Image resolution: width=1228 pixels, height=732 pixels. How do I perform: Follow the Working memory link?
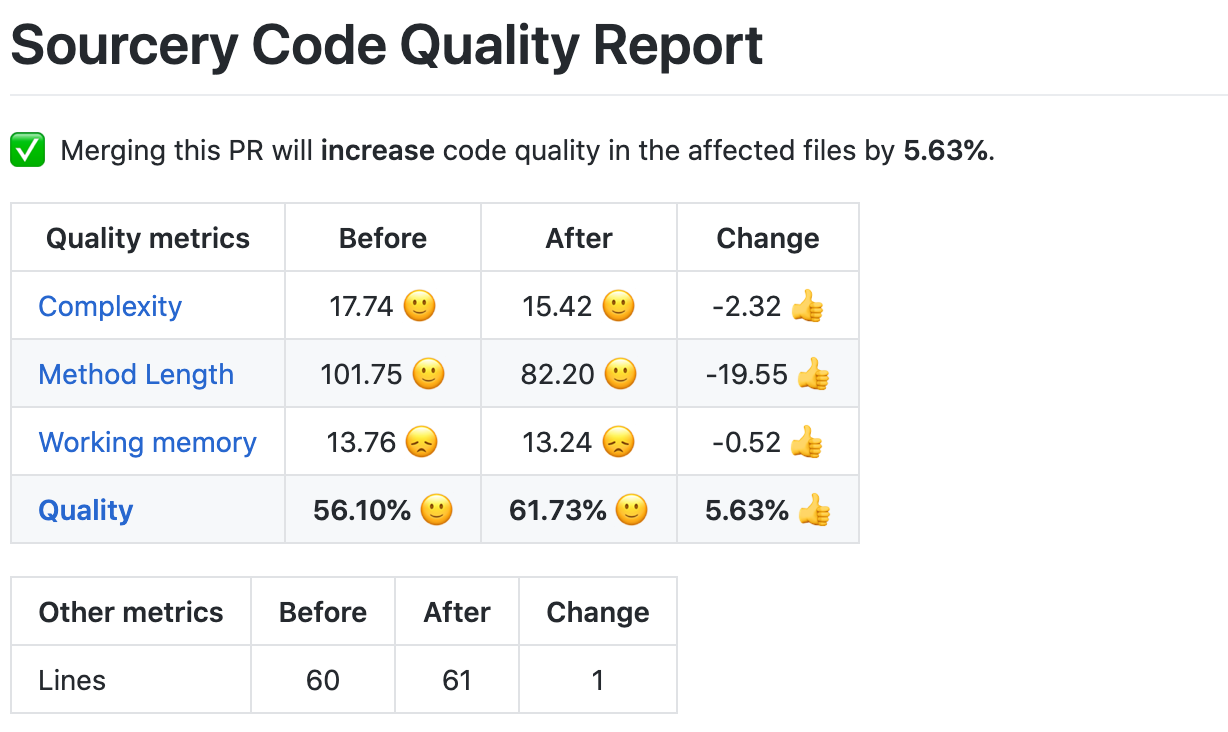point(147,442)
